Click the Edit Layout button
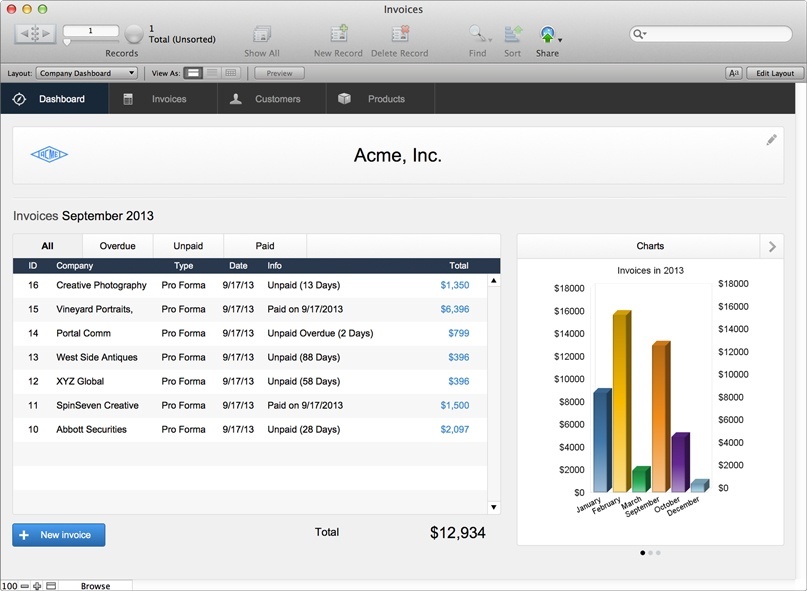This screenshot has width=807, height=591. click(x=775, y=73)
